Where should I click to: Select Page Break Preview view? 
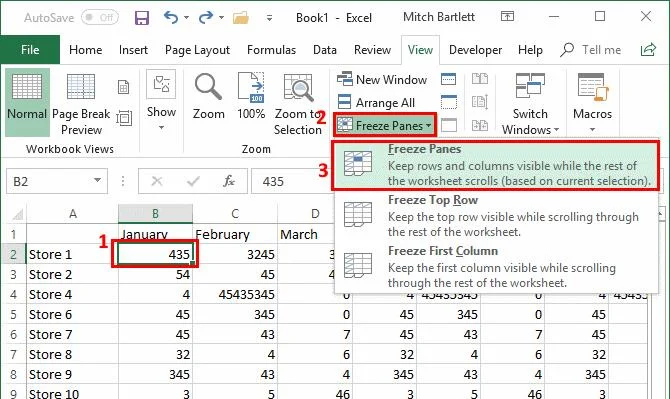tap(81, 104)
